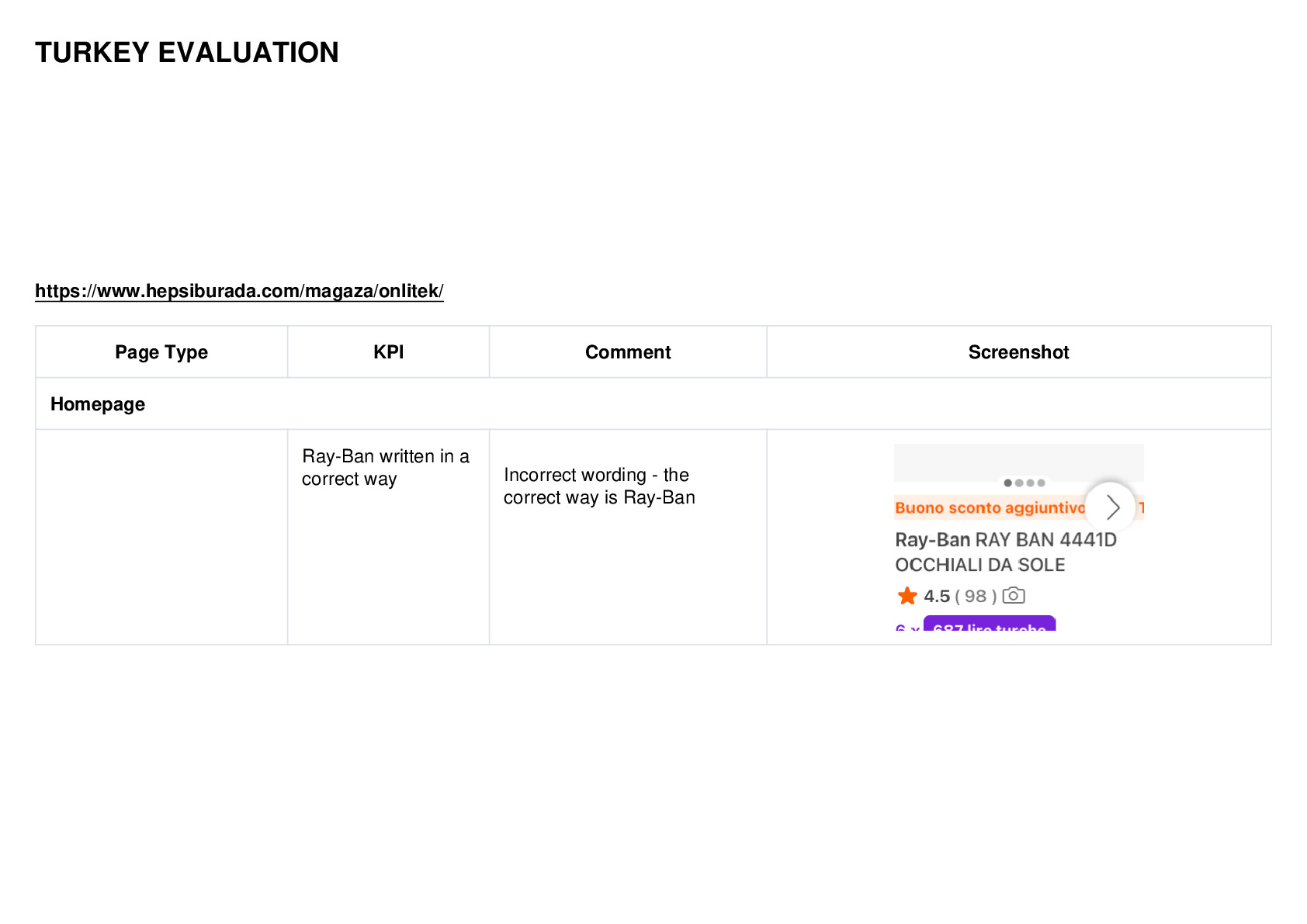Click the camera icon beside review count
Screen dimensions: 1307x924
coord(1014,595)
